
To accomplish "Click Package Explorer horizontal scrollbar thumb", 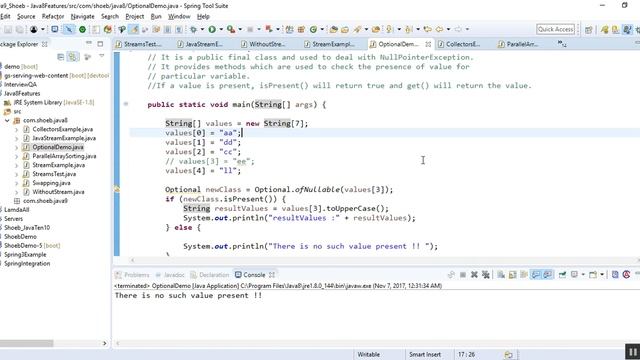I will coord(26,343).
